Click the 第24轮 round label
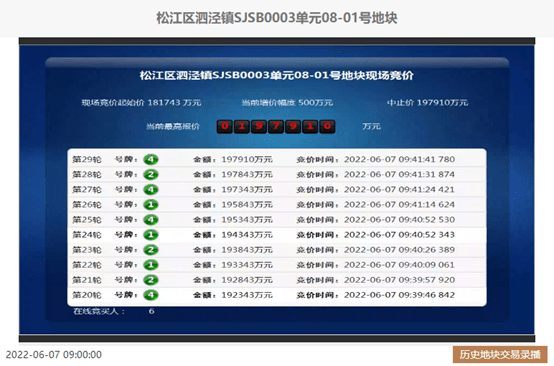554x366 pixels. click(x=87, y=235)
